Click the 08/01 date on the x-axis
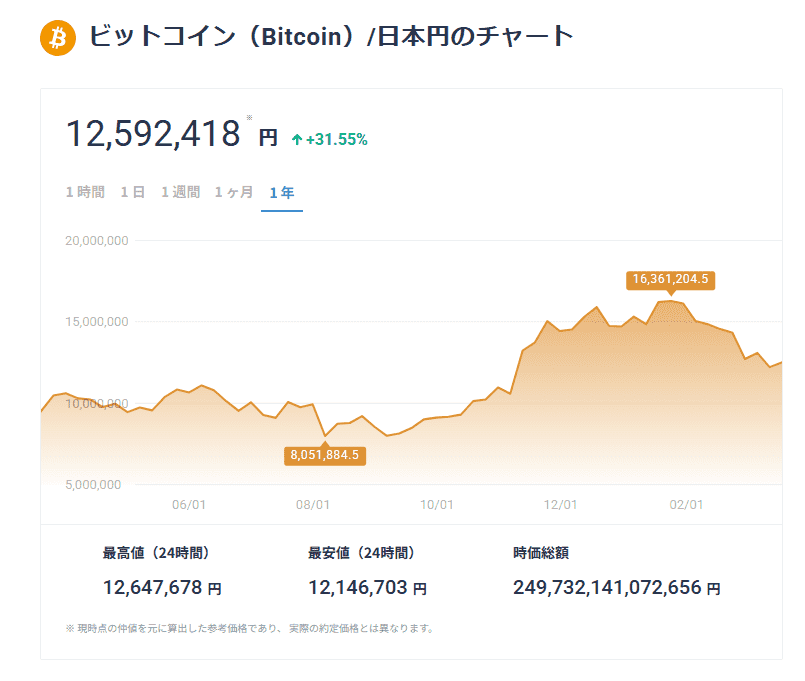805x681 pixels. pyautogui.click(x=313, y=505)
